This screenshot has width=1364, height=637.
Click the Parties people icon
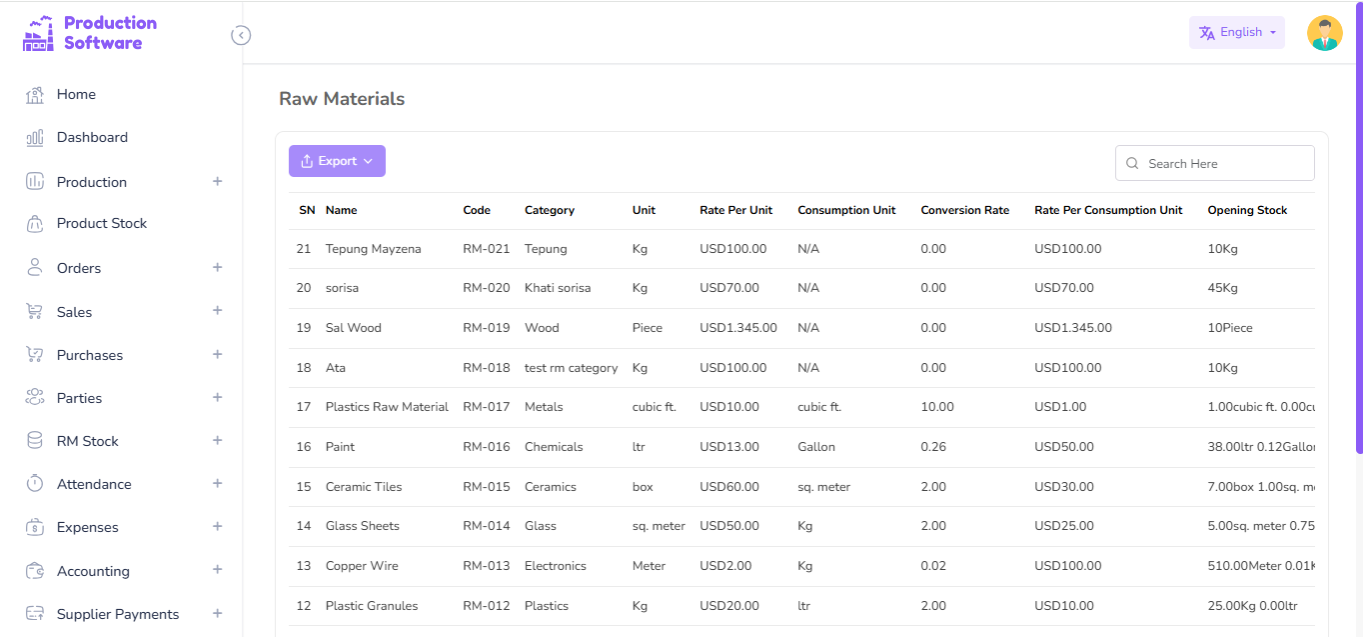(x=33, y=397)
